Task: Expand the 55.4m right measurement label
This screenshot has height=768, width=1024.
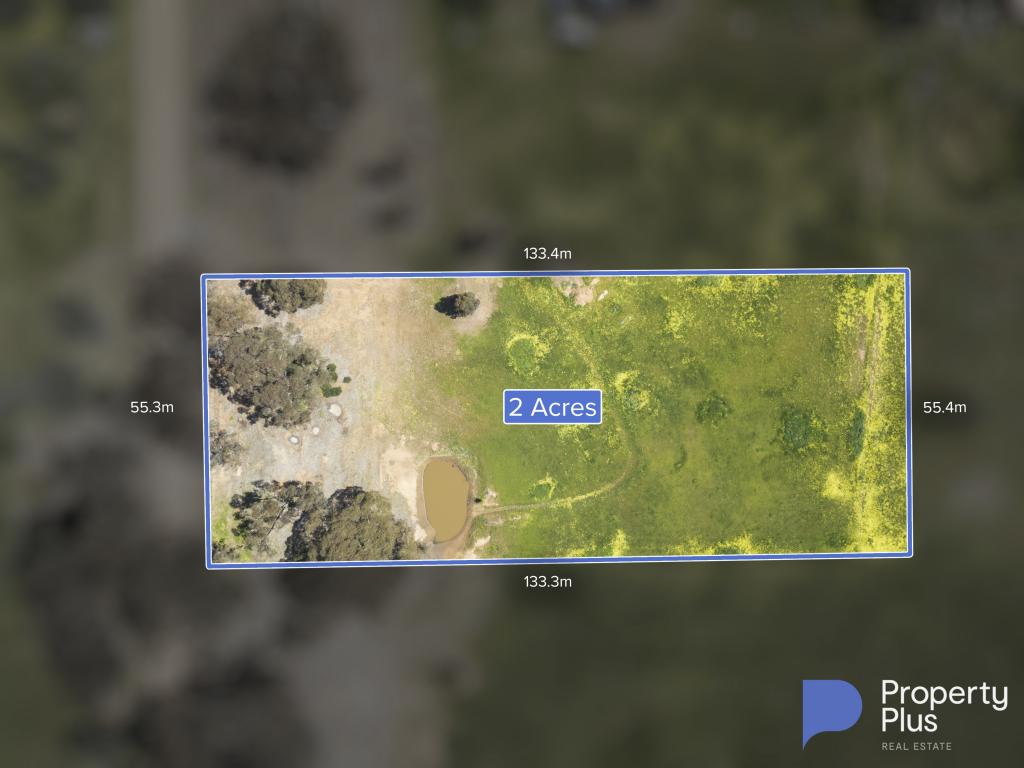Action: tap(943, 407)
